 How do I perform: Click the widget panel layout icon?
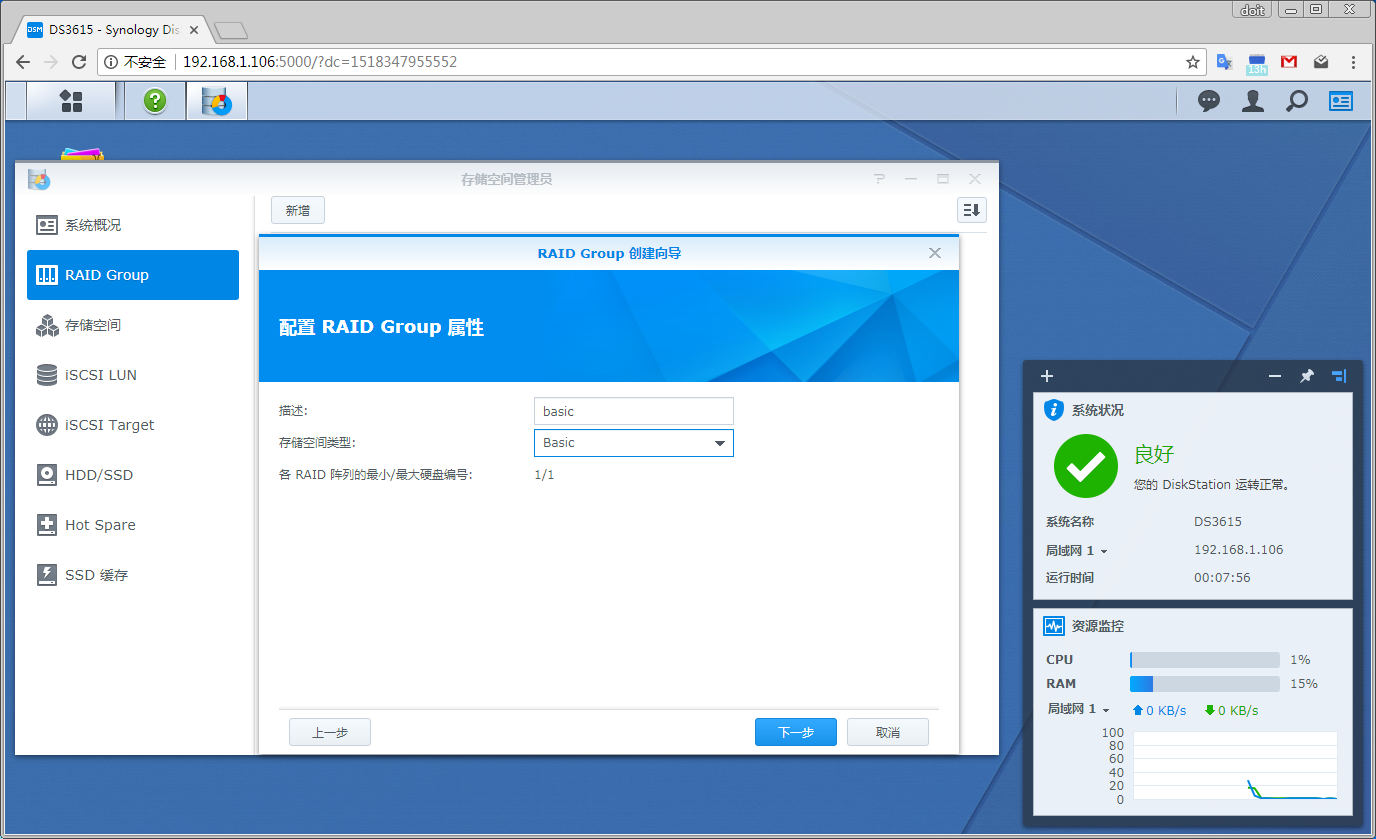pos(1339,376)
